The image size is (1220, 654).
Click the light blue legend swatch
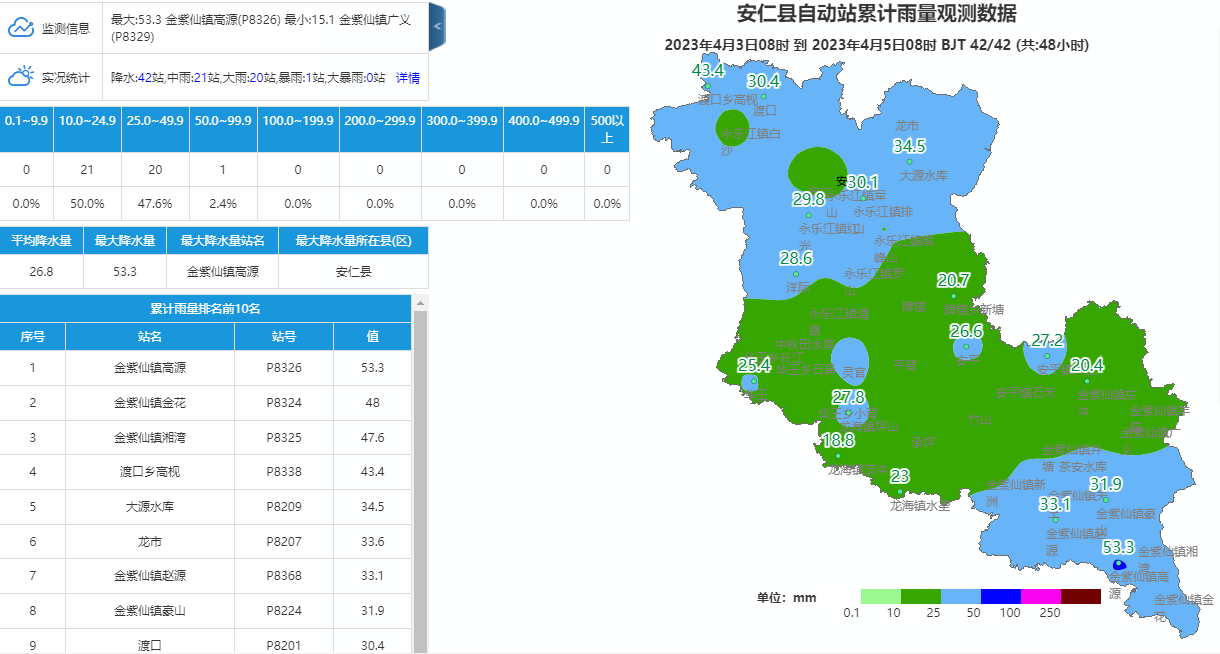[961, 597]
